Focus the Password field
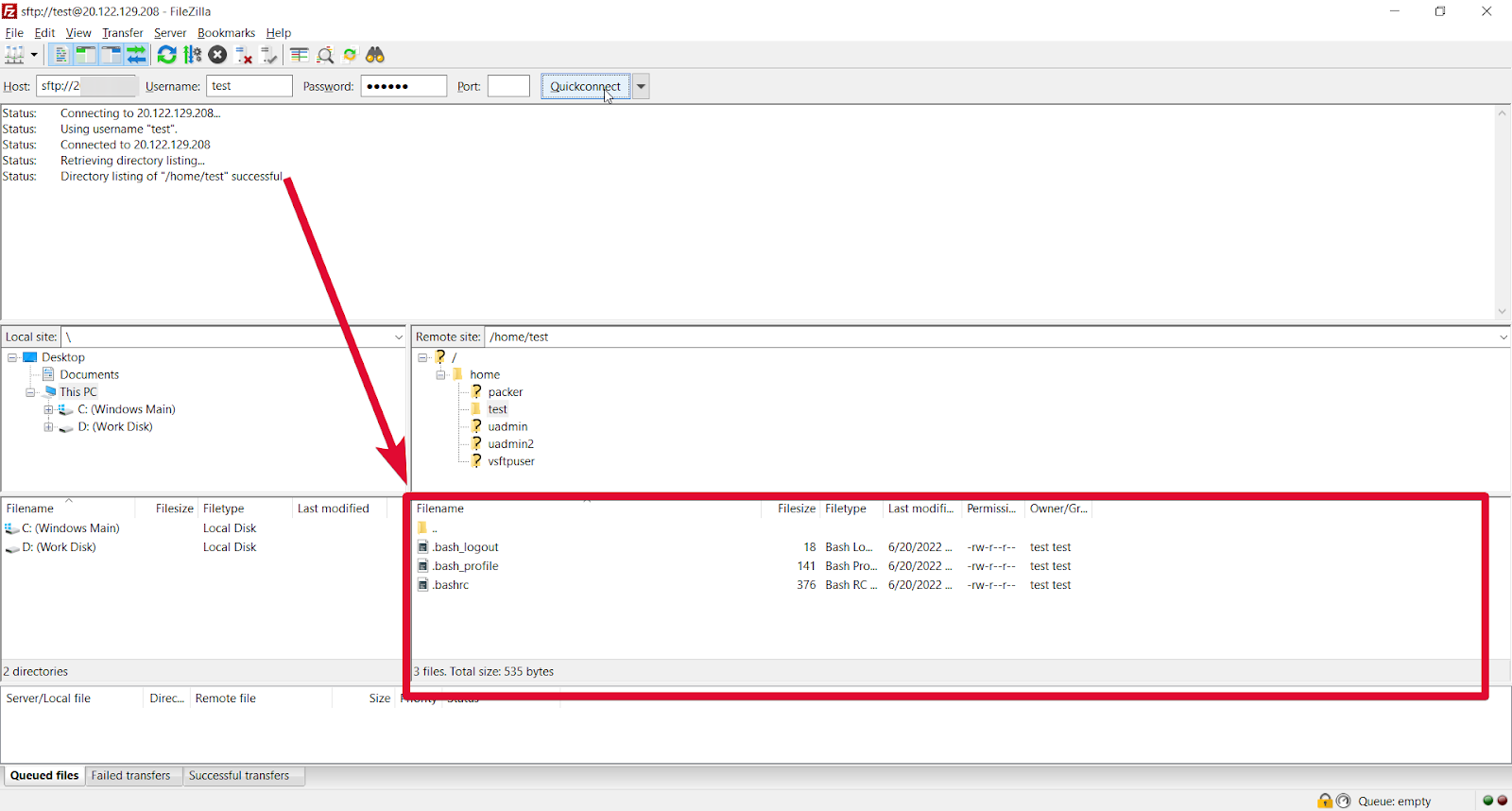Image resolution: width=1512 pixels, height=811 pixels. (404, 86)
